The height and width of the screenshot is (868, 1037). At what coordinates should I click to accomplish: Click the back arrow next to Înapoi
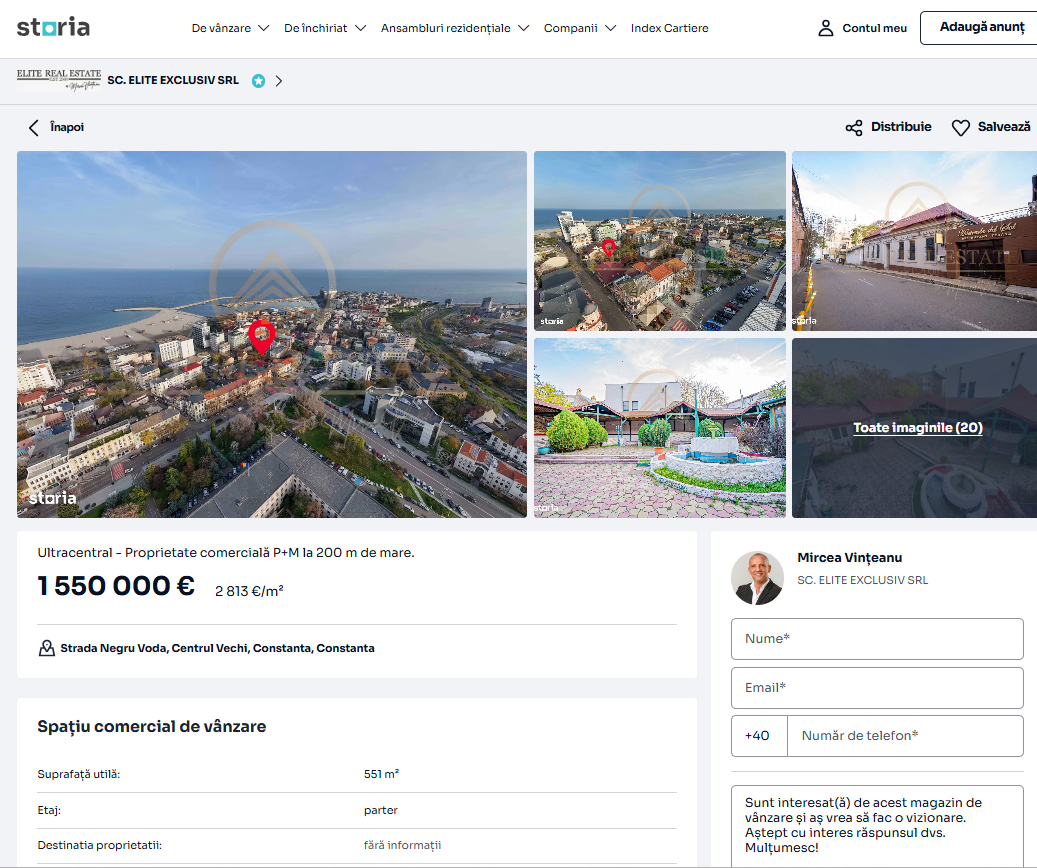tap(34, 128)
